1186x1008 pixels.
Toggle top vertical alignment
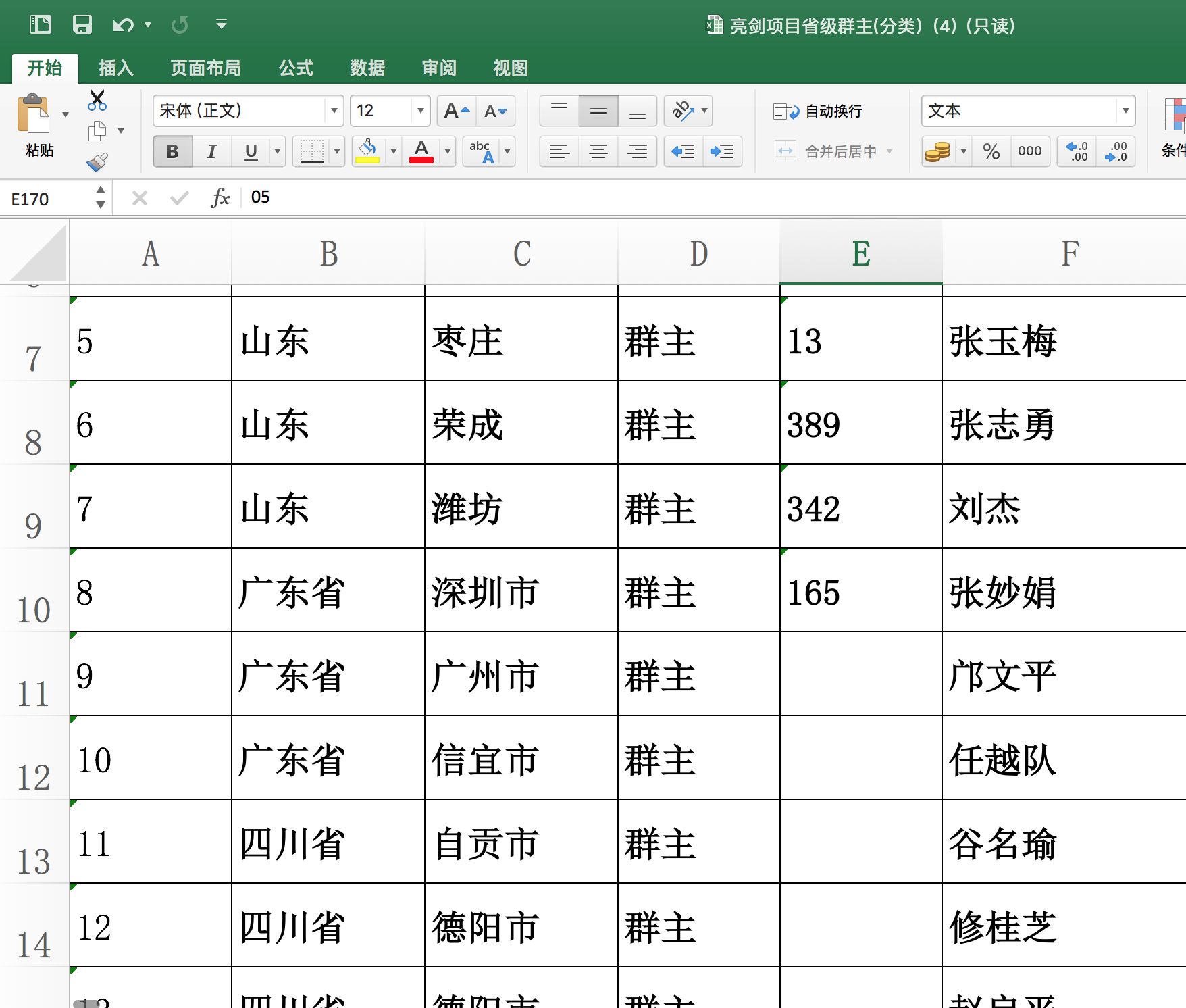(x=559, y=111)
